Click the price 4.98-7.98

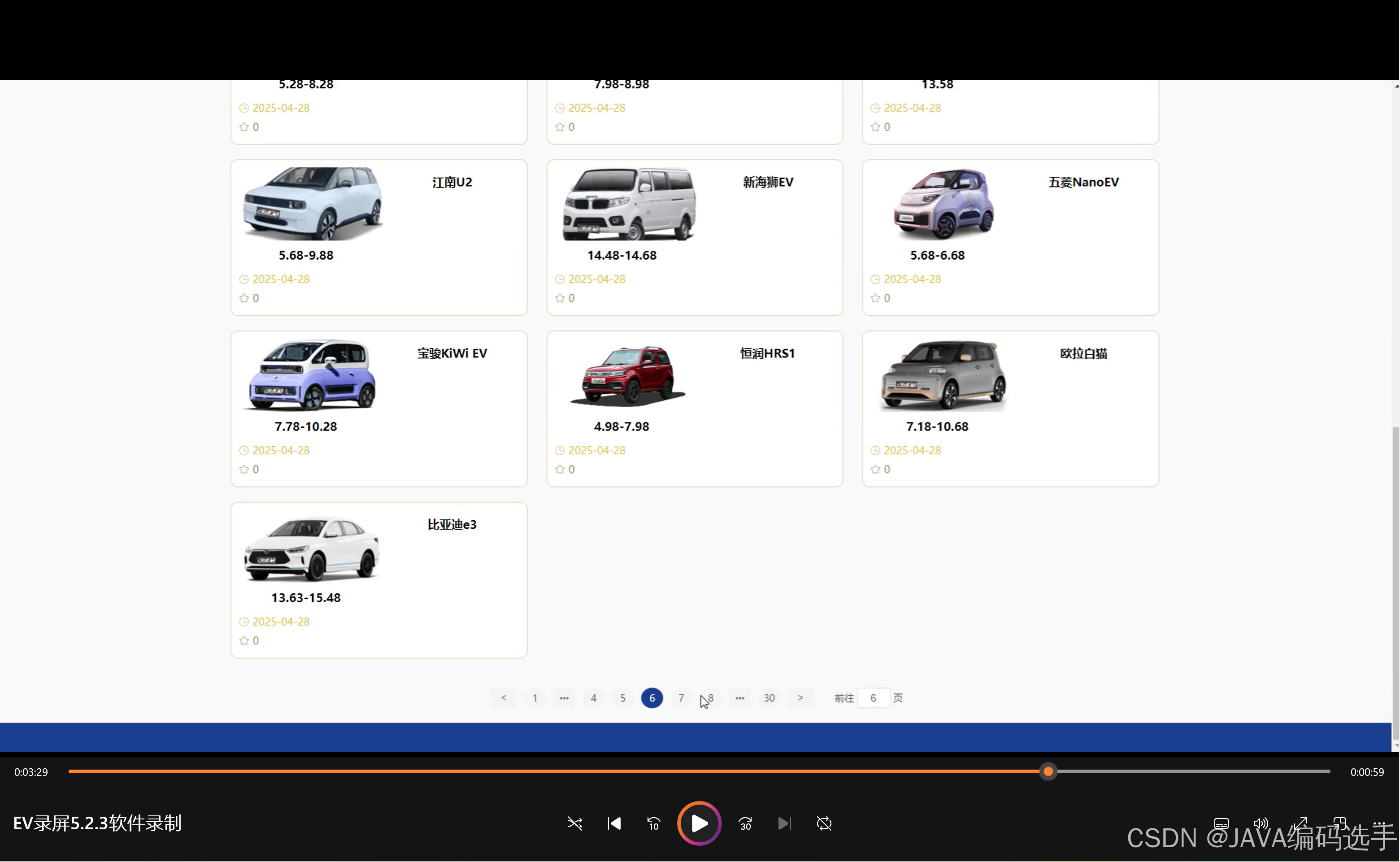(622, 427)
